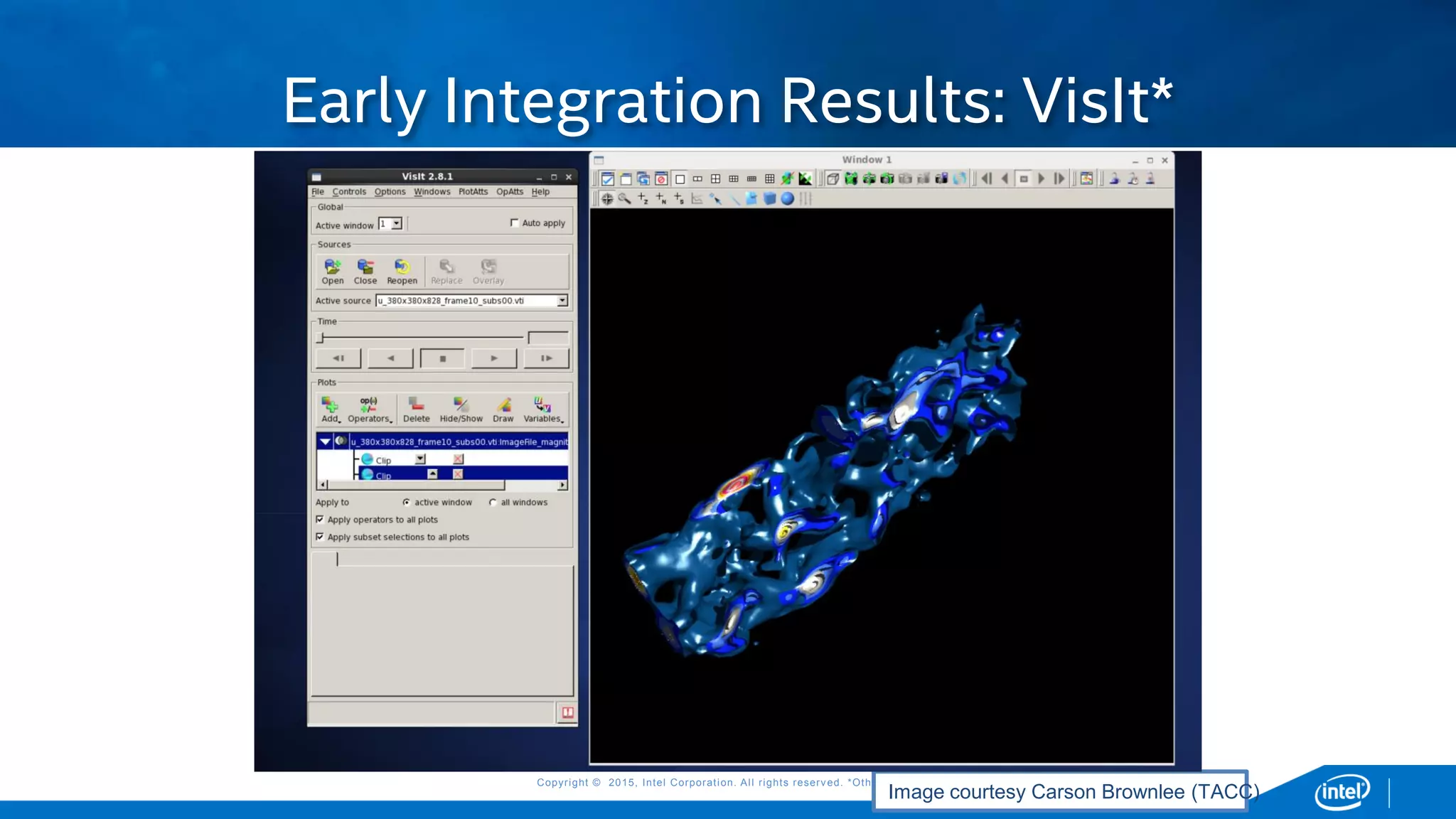The width and height of the screenshot is (1456, 819).
Task: Collapse the plot entry with triangle expander
Action: click(x=325, y=441)
